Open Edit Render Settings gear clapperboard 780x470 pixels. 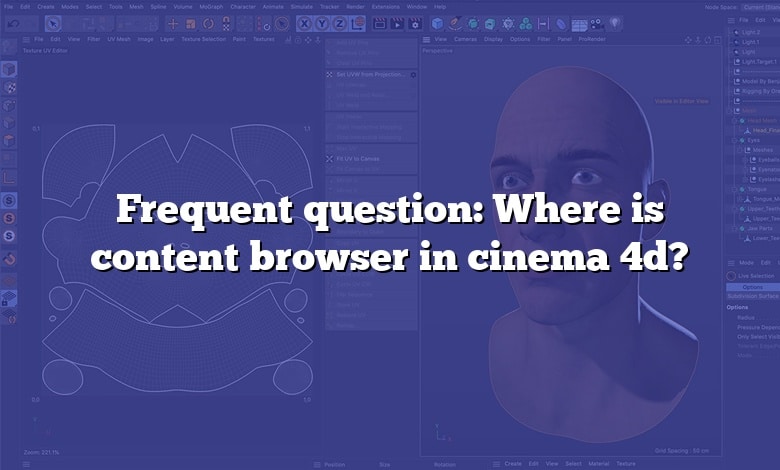pos(415,23)
